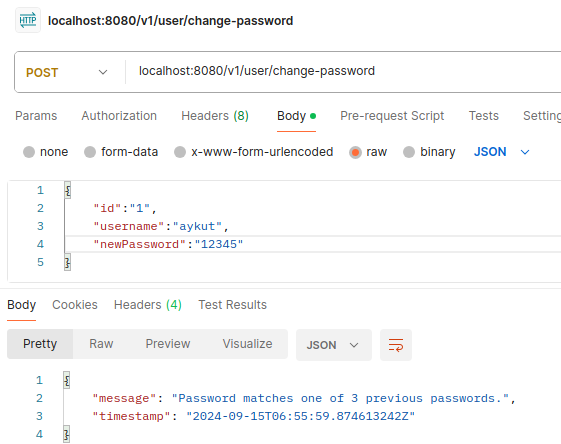The width and height of the screenshot is (561, 444).
Task: Collapse response JSON opening brace fold
Action: [67, 380]
